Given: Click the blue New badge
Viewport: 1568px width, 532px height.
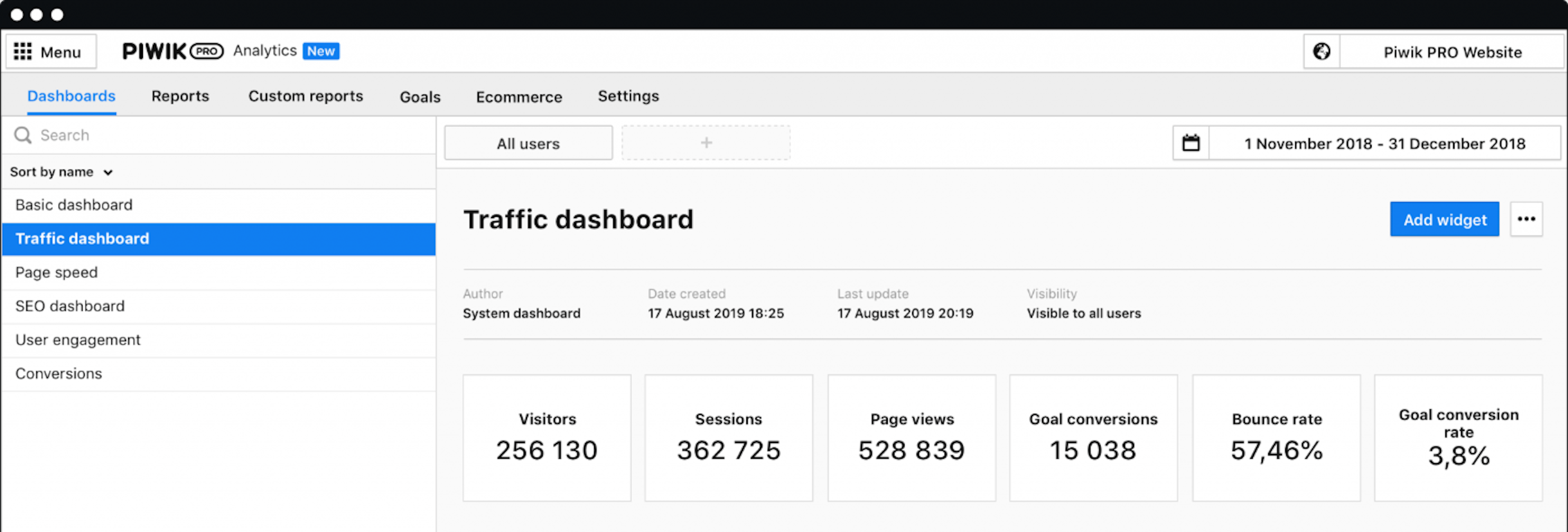Looking at the screenshot, I should point(321,51).
